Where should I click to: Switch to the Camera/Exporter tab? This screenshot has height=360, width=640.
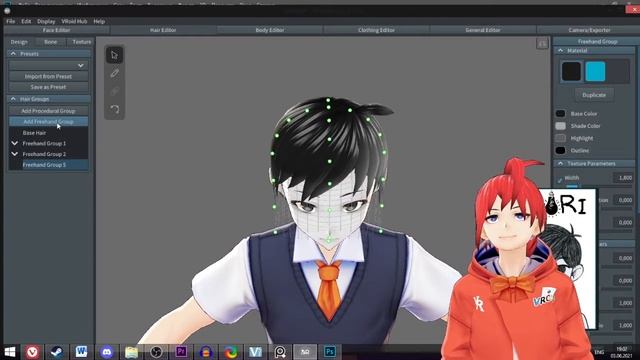tap(589, 30)
